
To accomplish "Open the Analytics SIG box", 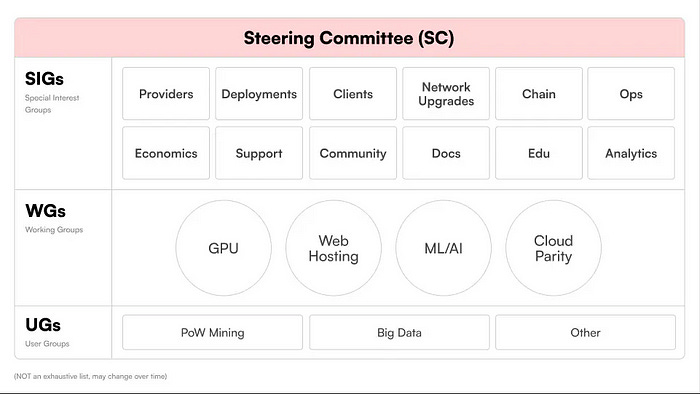I will [631, 153].
